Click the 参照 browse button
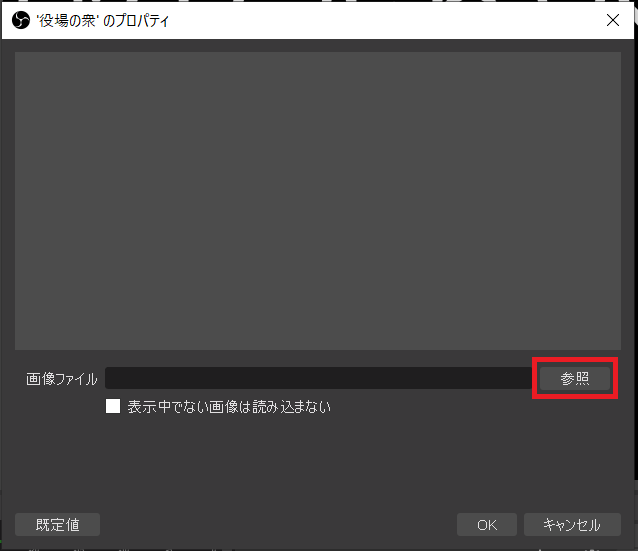The width and height of the screenshot is (638, 551). [x=575, y=378]
